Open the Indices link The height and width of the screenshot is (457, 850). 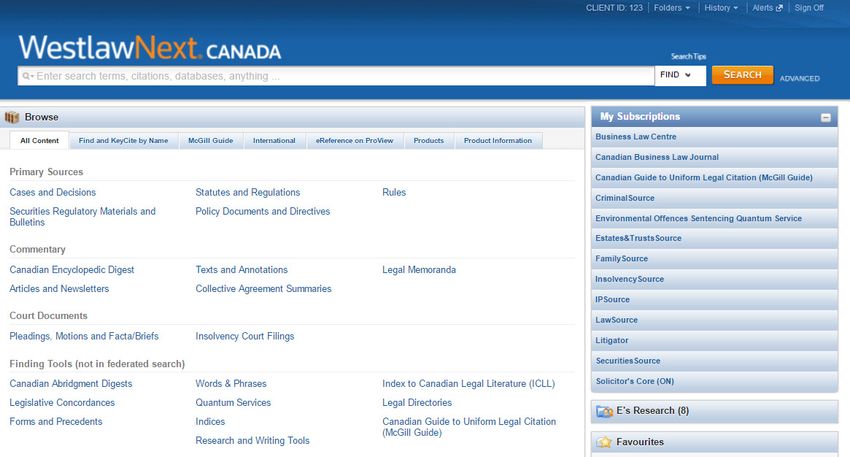210,422
